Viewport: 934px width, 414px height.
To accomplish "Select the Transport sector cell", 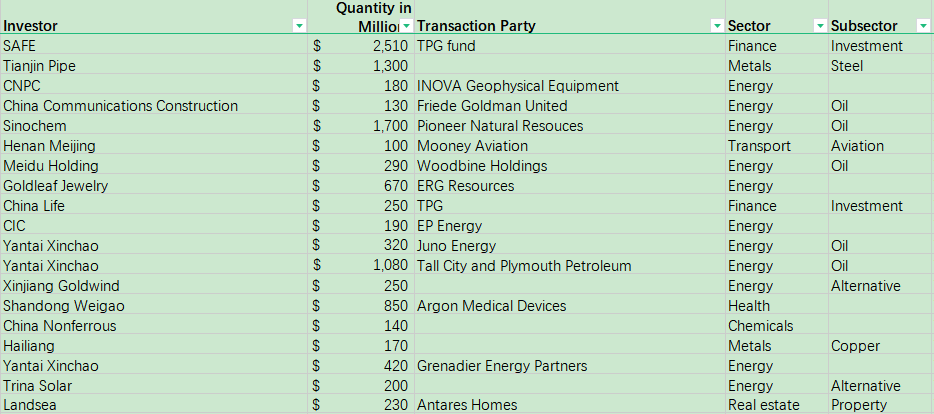I will coord(759,146).
